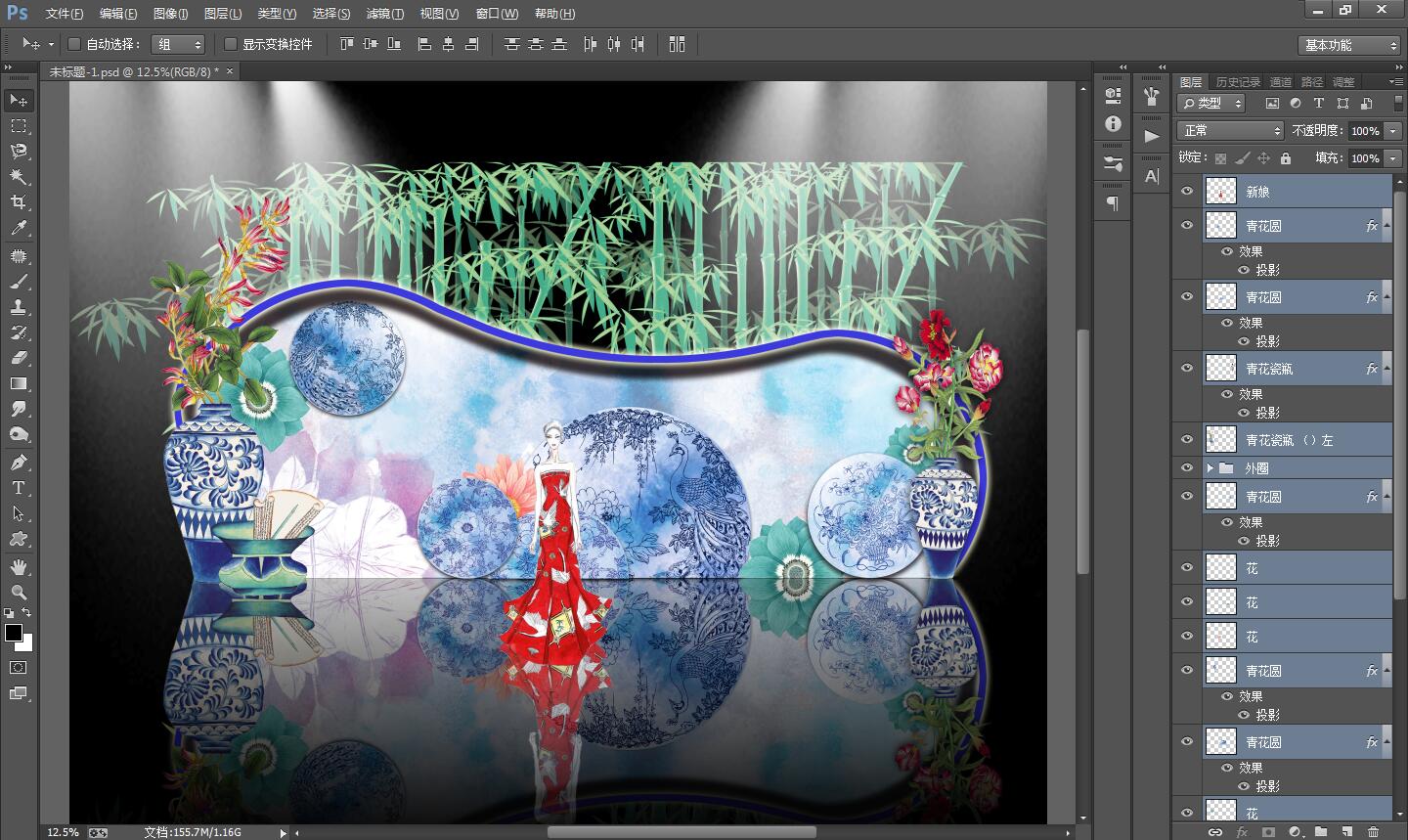The width and height of the screenshot is (1408, 840).
Task: Enable the 自动选择 checkbox
Action: (x=73, y=44)
